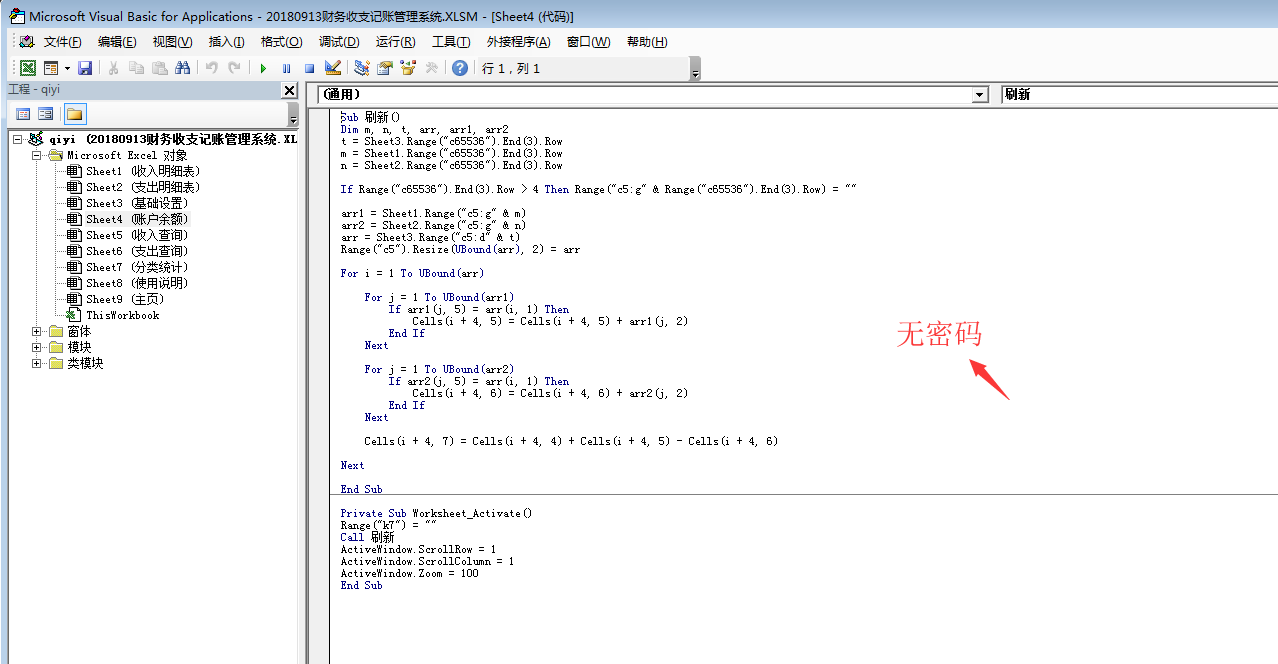Open the VBA Help question mark icon
Screen dimensions: 1278x664
[x=459, y=68]
